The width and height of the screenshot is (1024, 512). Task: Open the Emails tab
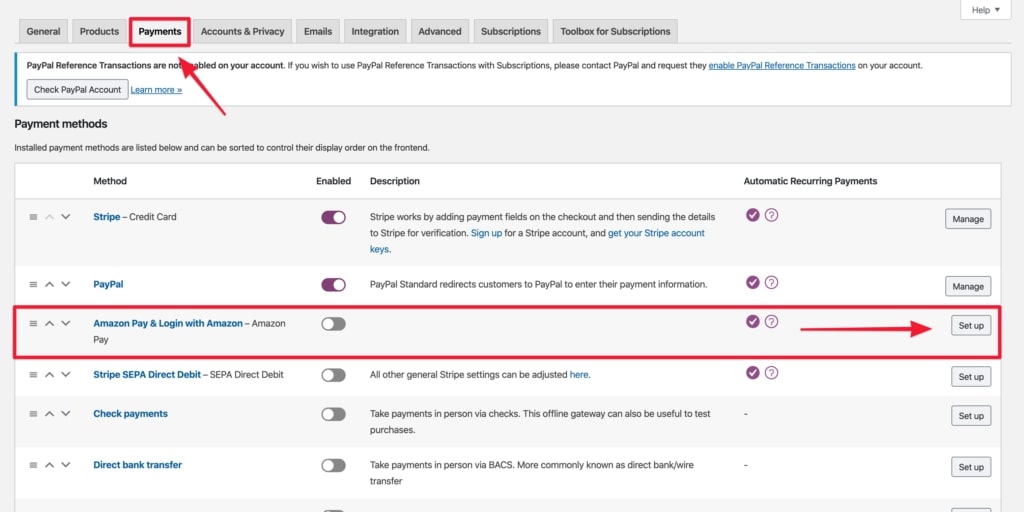point(318,31)
